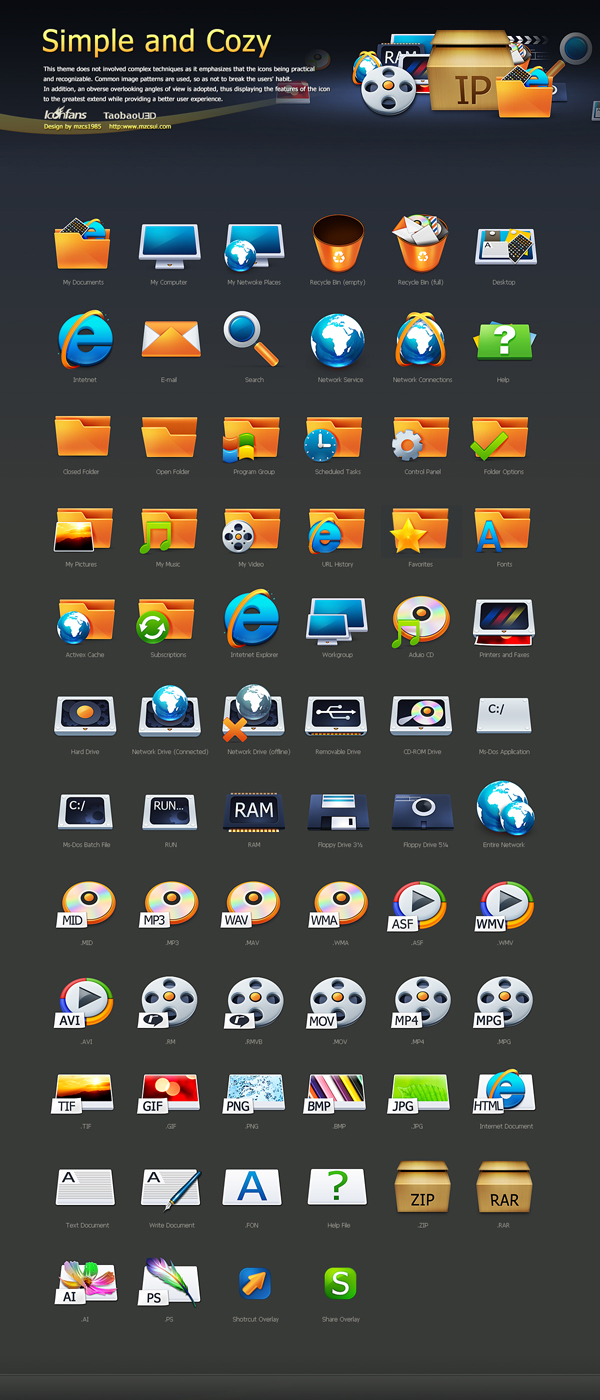Open the My Pictures folder icon
Image resolution: width=600 pixels, height=1400 pixels.
tap(83, 530)
